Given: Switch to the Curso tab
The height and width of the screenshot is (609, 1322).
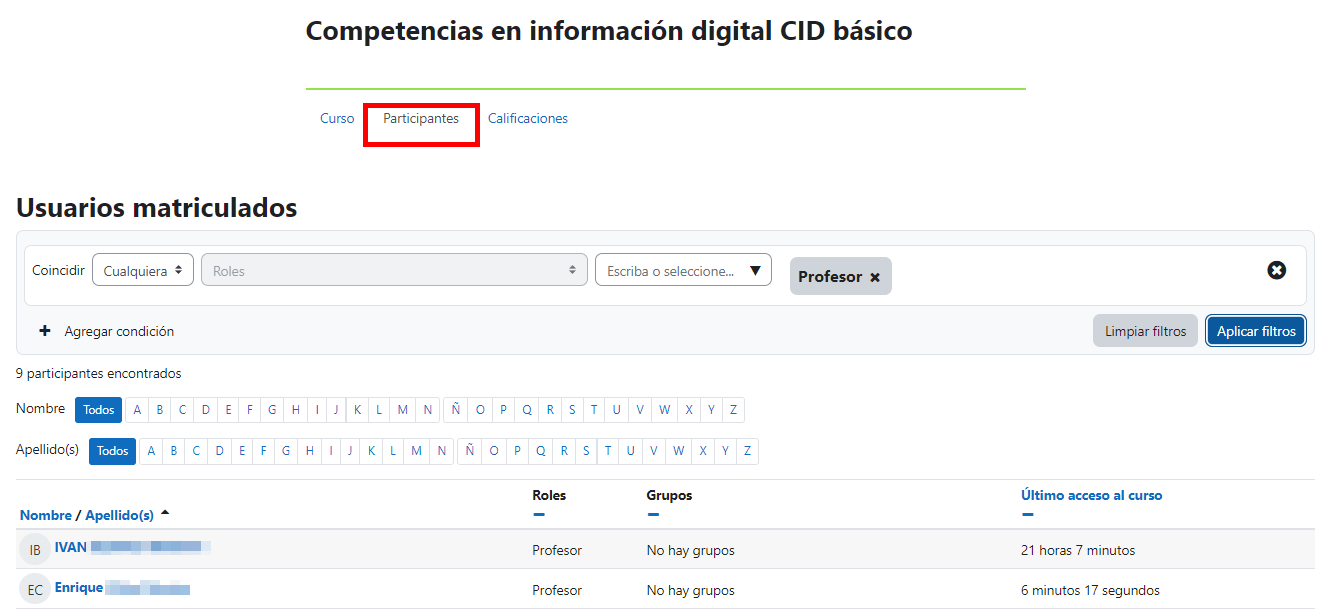Looking at the screenshot, I should coord(337,118).
